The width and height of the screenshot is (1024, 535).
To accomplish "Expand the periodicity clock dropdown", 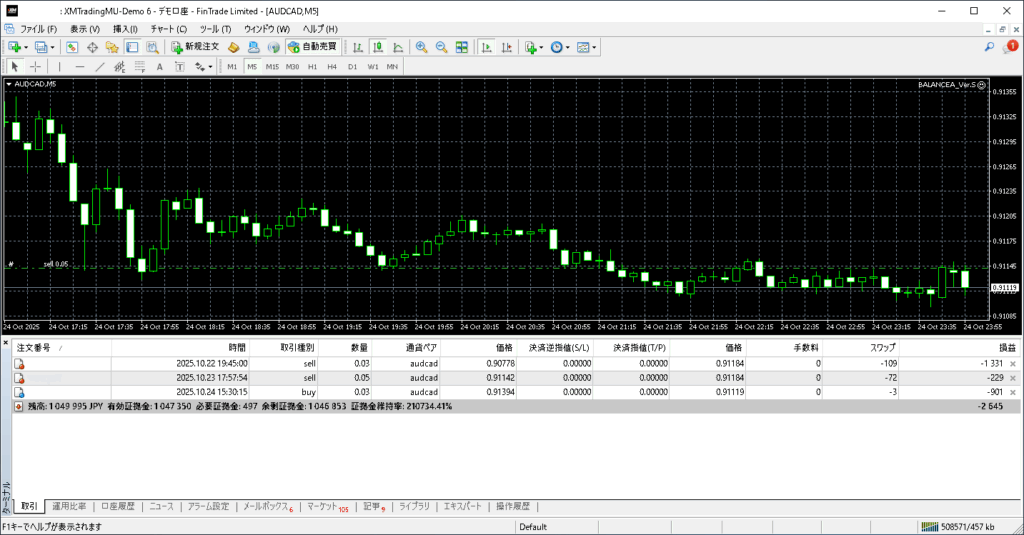I will point(568,47).
